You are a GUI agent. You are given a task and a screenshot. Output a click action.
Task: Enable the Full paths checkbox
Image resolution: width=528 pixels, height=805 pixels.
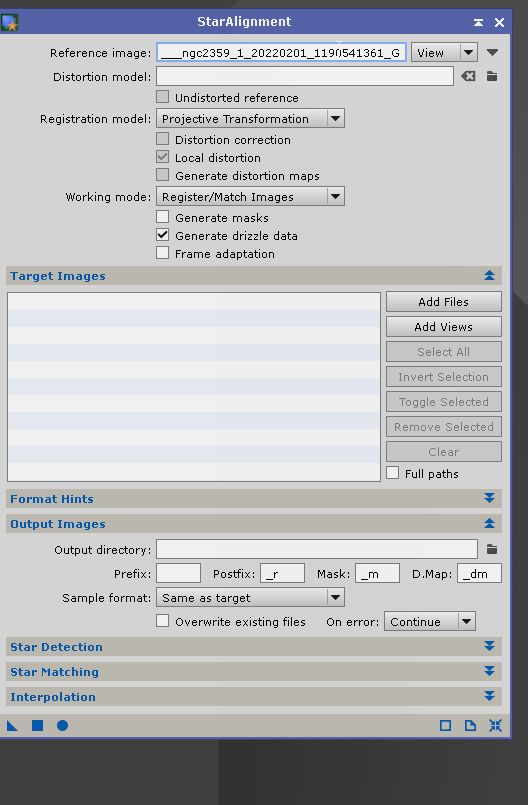pos(392,473)
